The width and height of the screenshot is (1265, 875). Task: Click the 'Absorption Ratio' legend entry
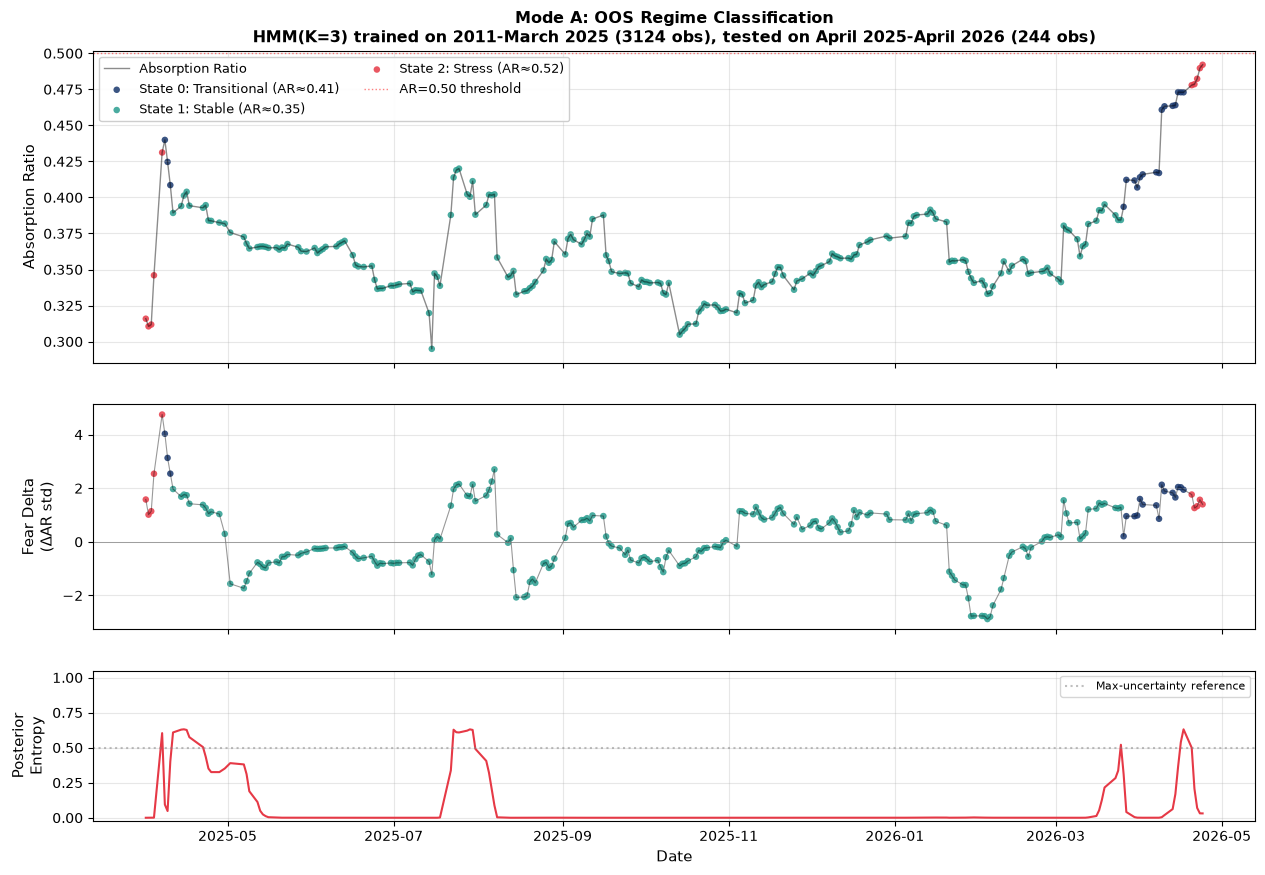(174, 69)
